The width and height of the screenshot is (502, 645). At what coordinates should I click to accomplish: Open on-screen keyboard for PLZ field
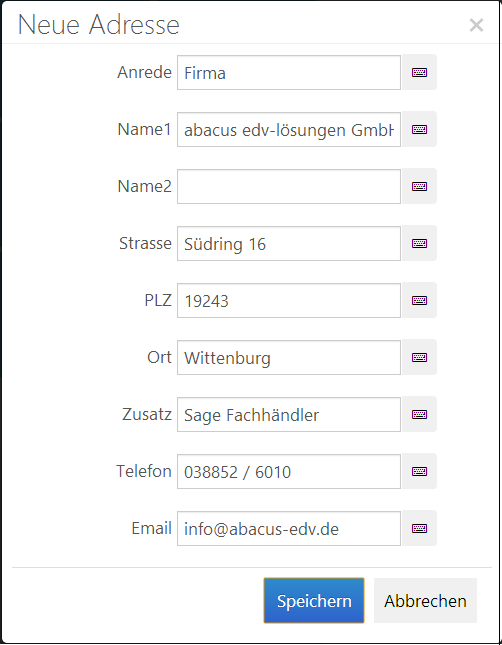(419, 300)
